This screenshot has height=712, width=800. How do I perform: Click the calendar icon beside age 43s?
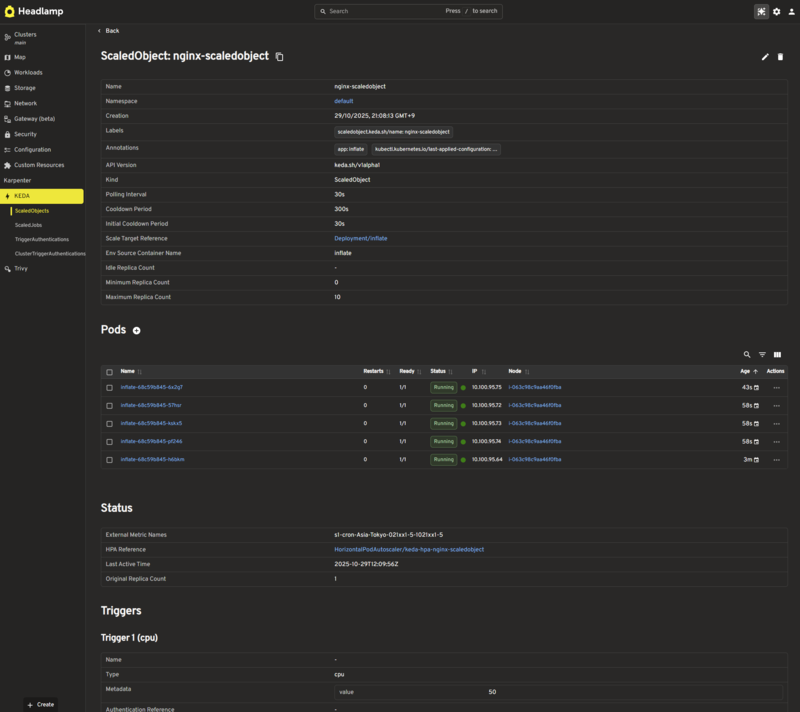[x=756, y=388]
